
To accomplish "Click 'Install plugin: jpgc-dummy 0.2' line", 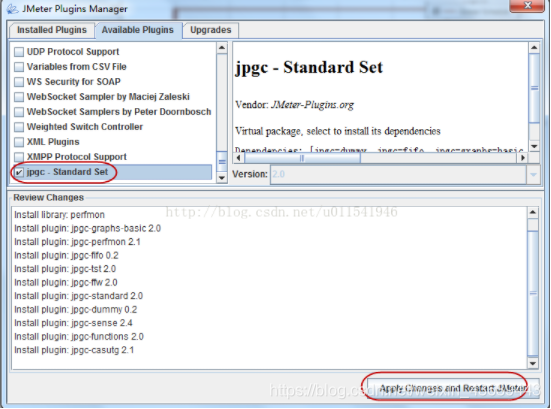I will point(76,310).
